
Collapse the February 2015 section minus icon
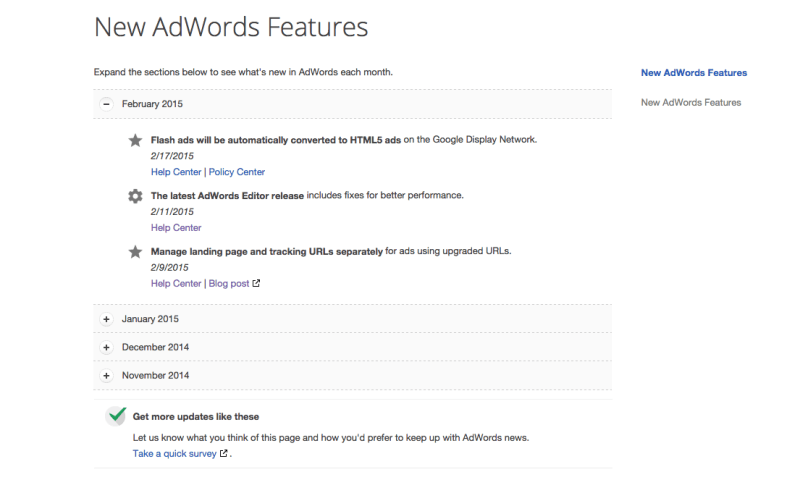[106, 104]
